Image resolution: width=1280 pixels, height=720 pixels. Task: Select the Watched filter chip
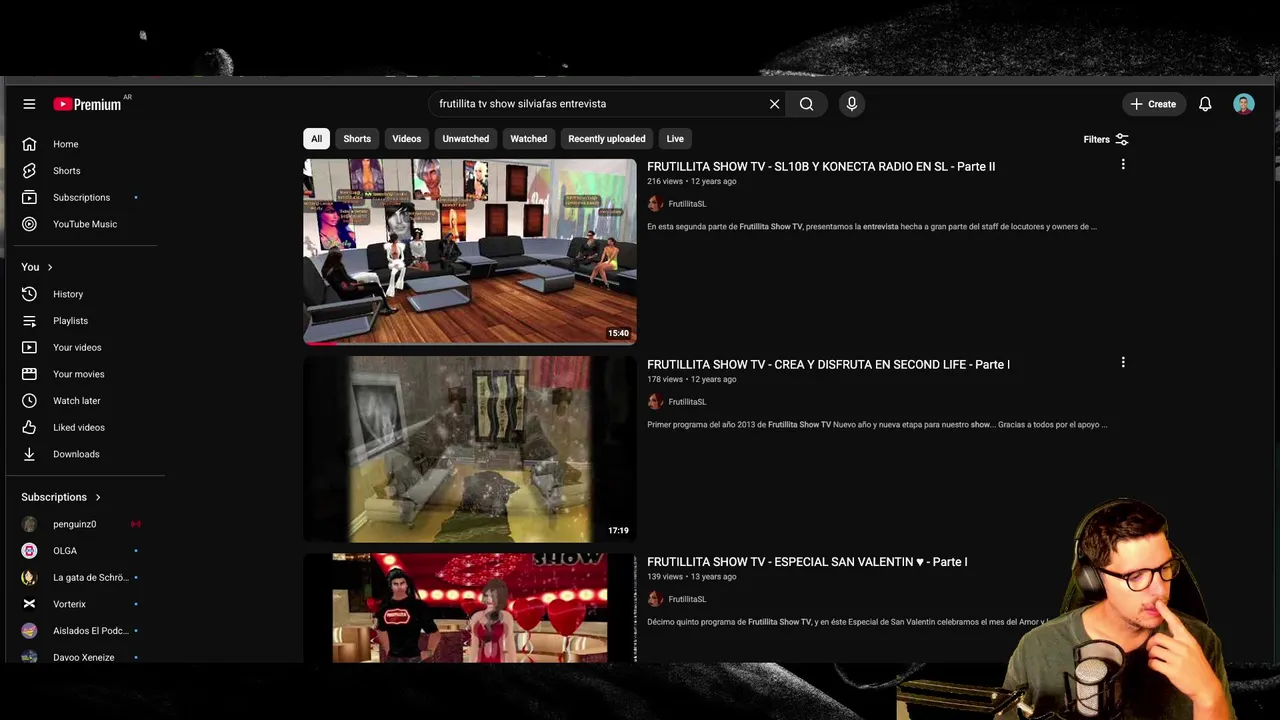(x=528, y=139)
